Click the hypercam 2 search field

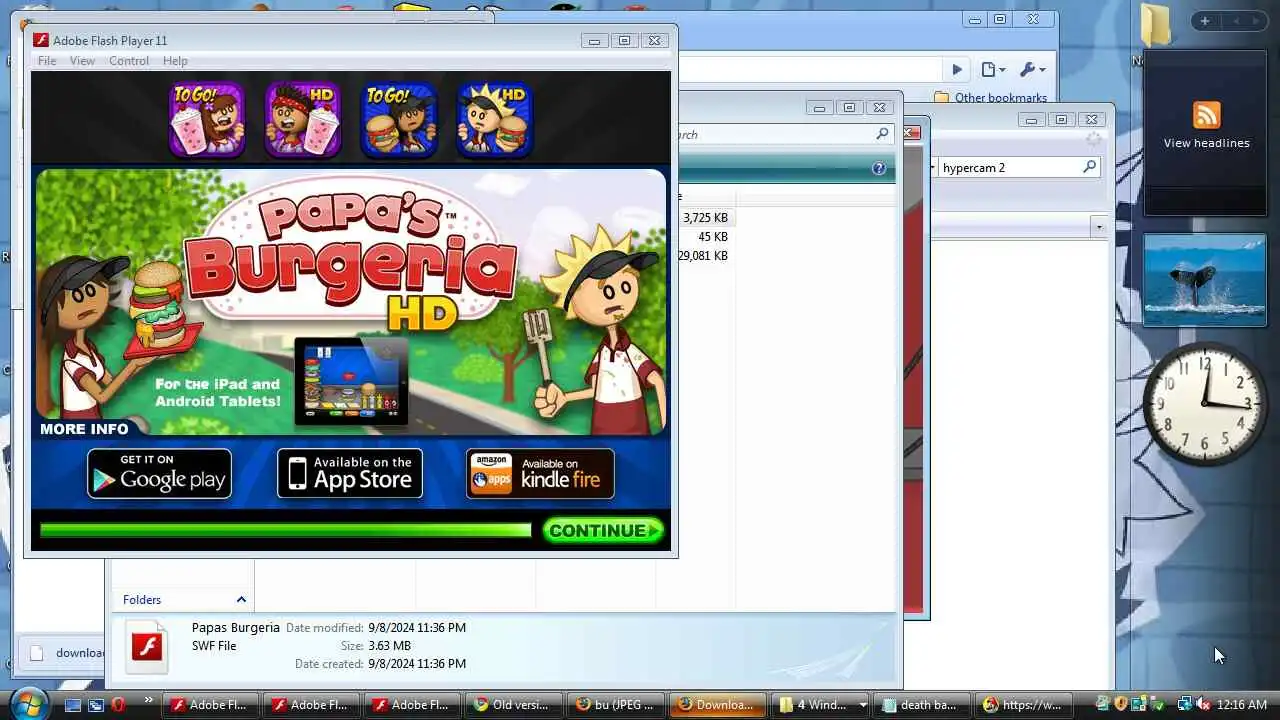[1008, 167]
